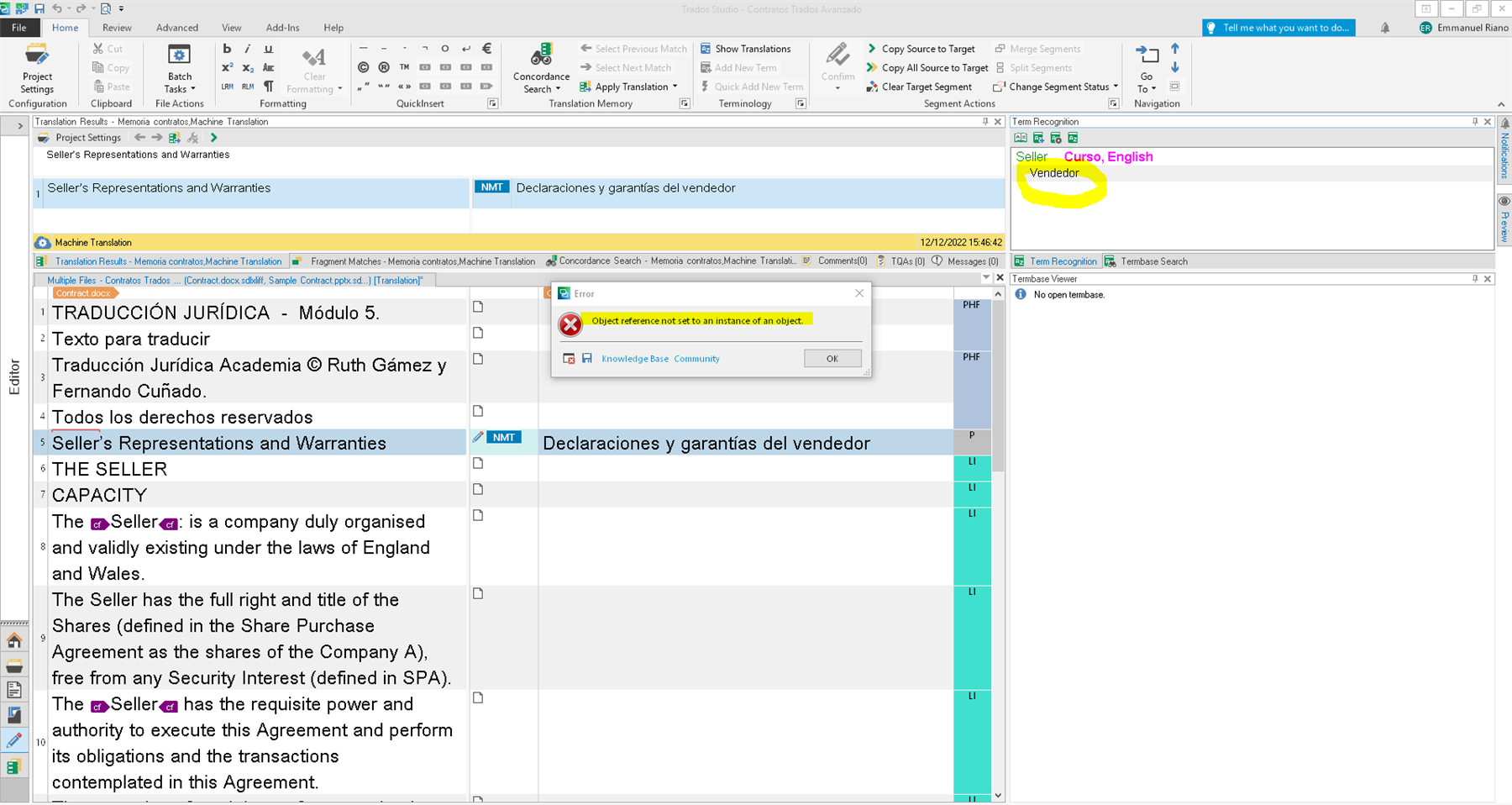Switch to the Advanced ribbon tab
This screenshot has height=805, width=1512.
tap(177, 28)
